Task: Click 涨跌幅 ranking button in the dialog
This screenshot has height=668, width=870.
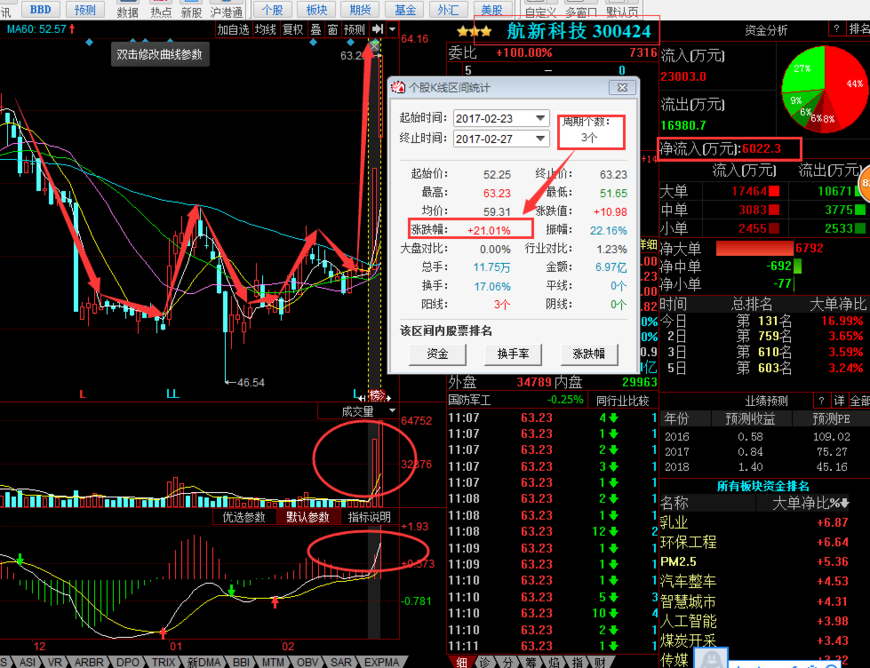Action: 589,354
